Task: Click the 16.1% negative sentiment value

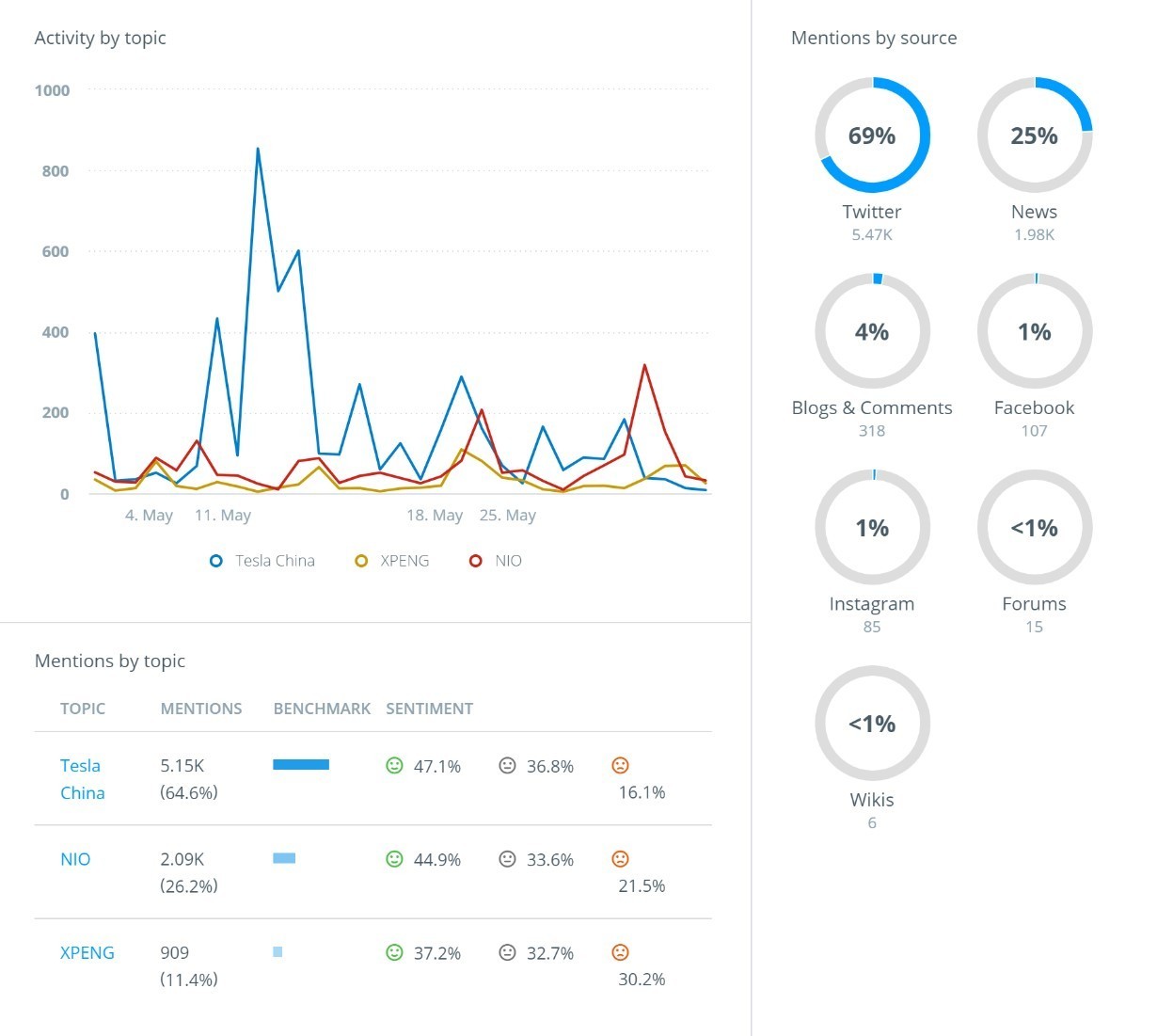Action: 642,792
